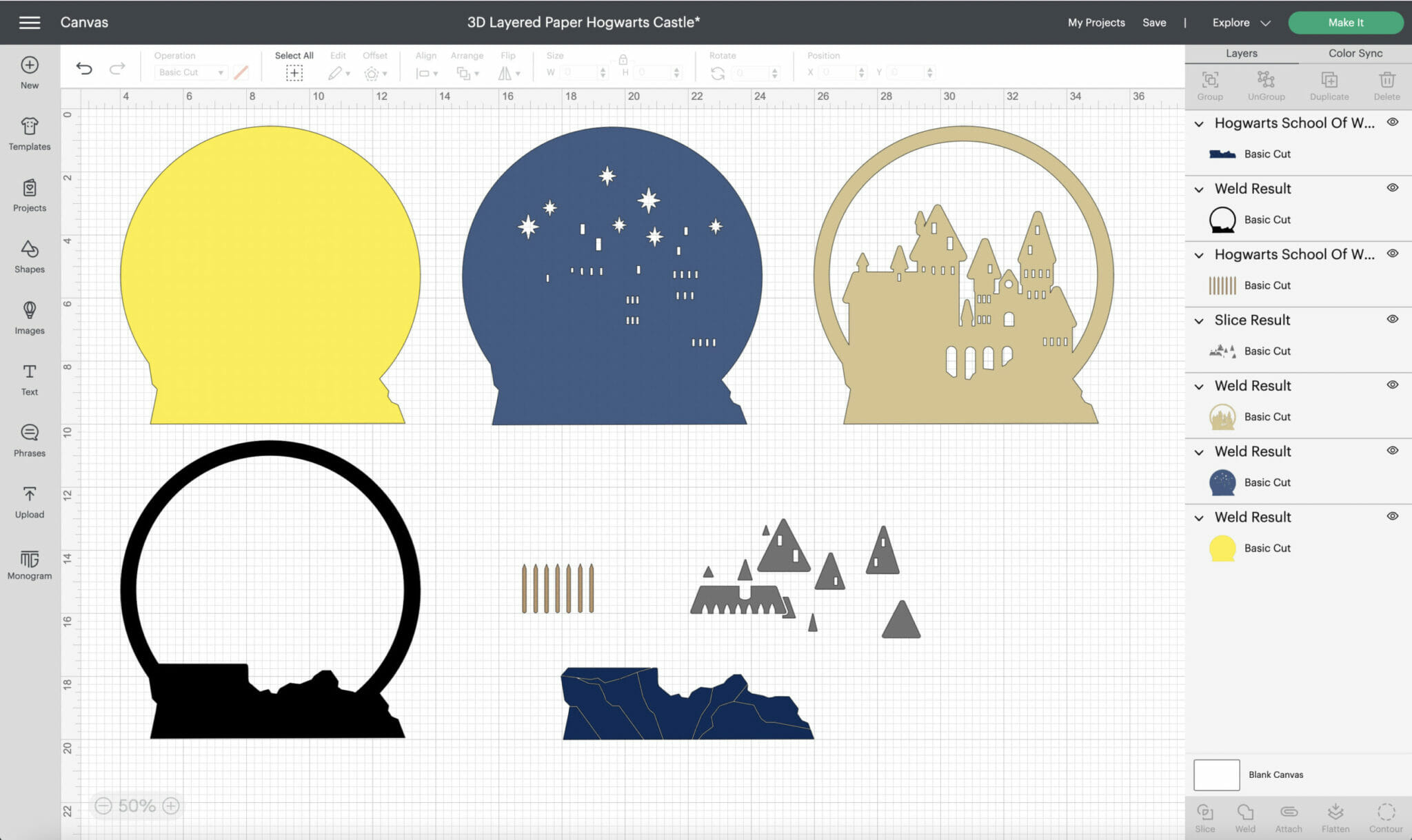This screenshot has height=840, width=1412.
Task: Toggle visibility of top Hogwarts layer
Action: point(1392,122)
